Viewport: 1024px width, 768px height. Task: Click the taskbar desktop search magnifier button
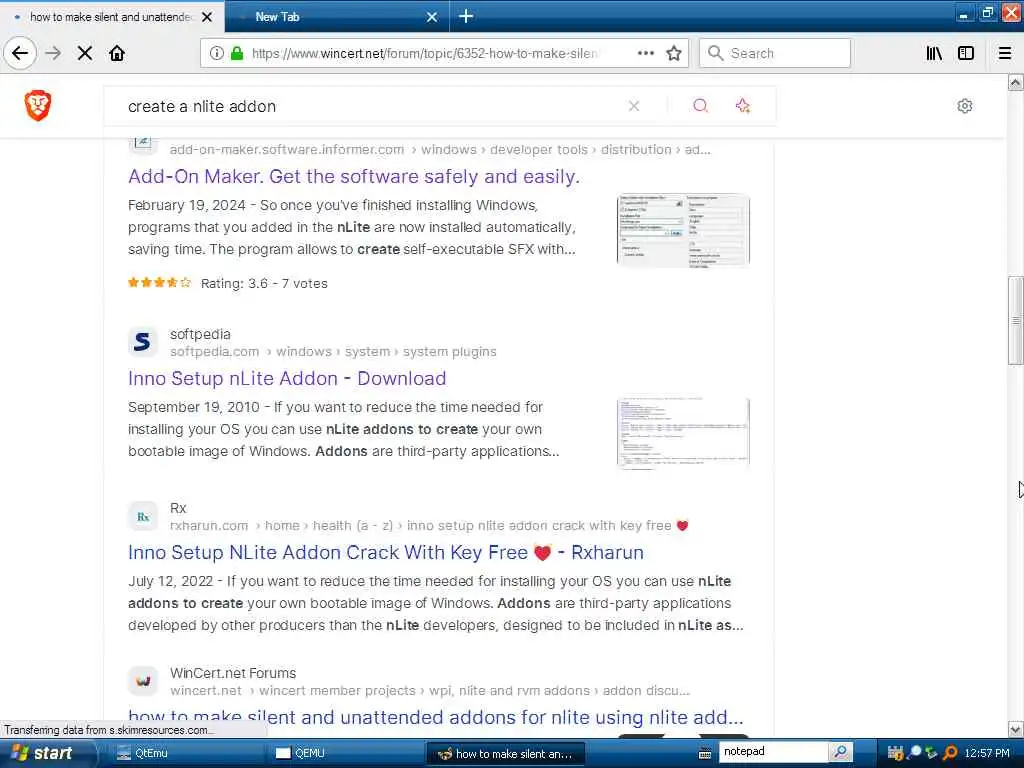841,752
